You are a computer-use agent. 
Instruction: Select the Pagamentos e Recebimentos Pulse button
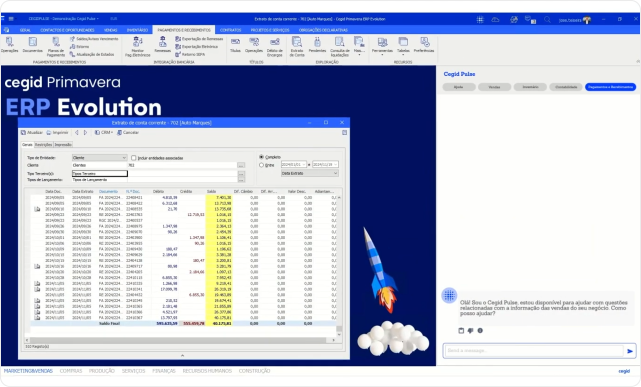(x=610, y=87)
